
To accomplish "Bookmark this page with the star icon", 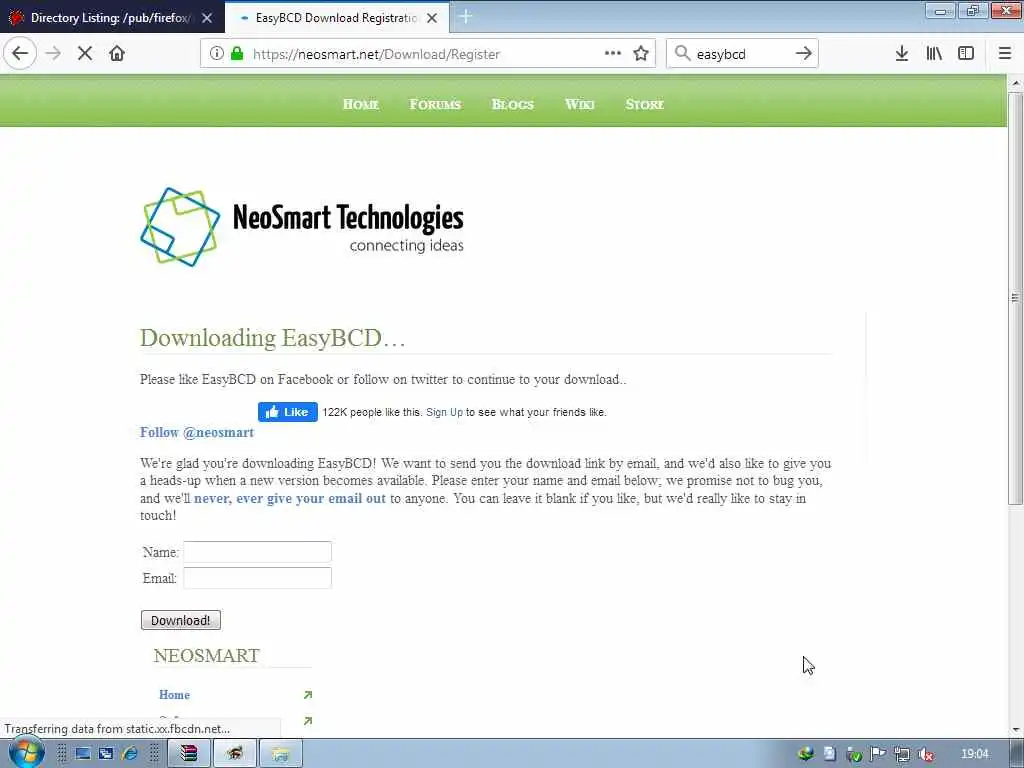I will pos(641,54).
